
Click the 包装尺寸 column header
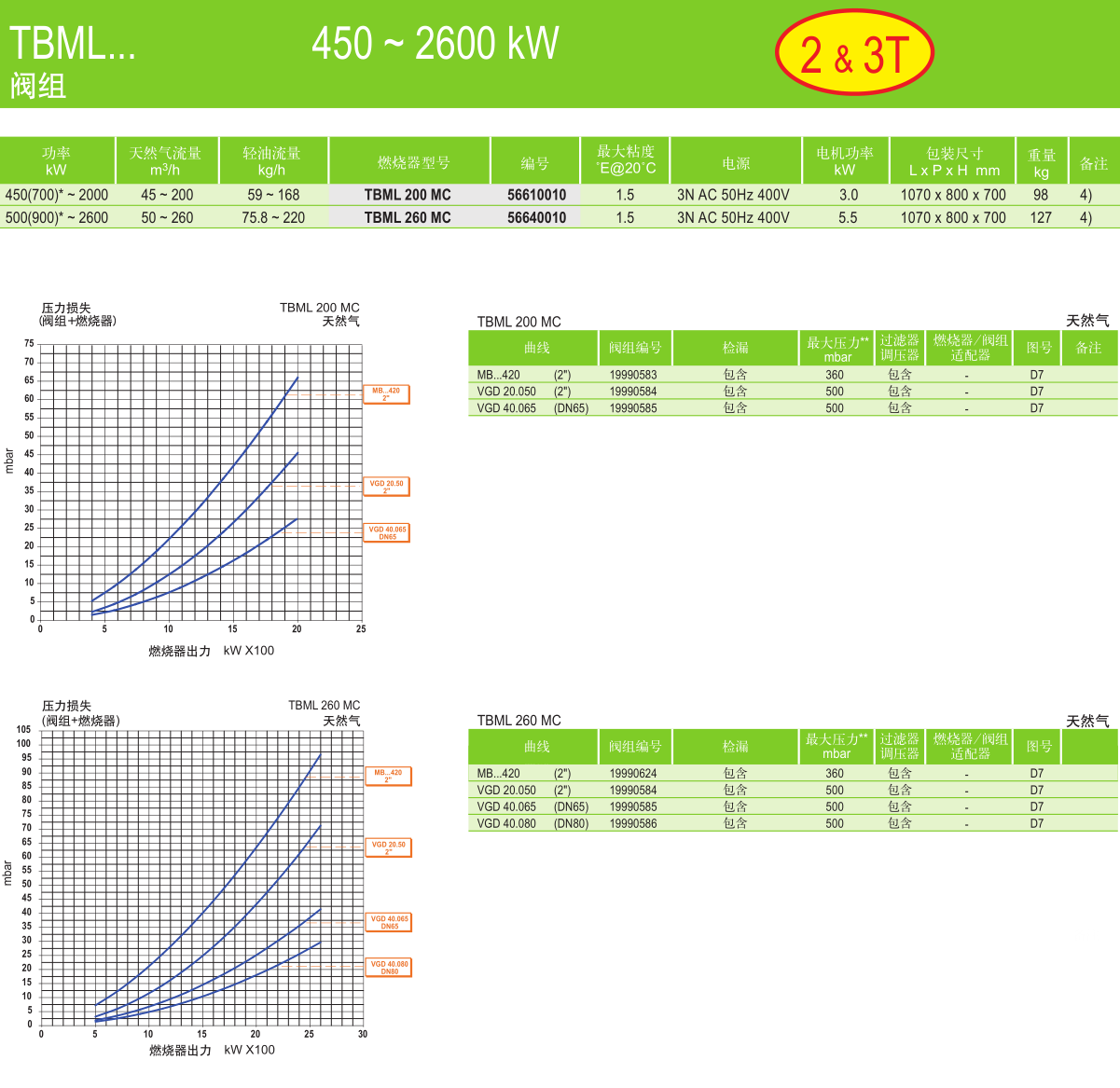pyautogui.click(x=953, y=161)
